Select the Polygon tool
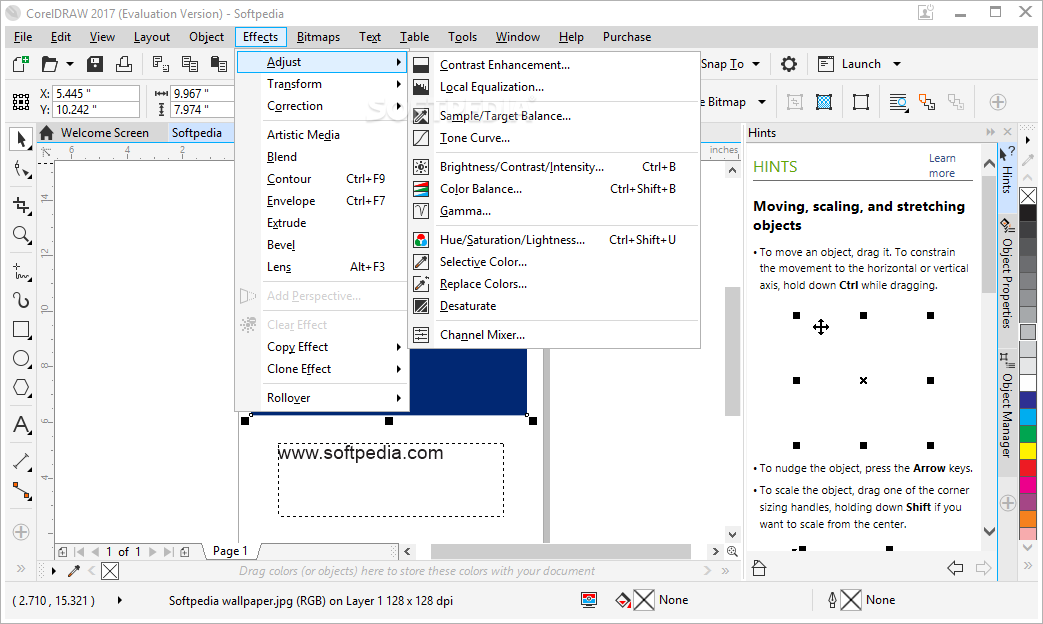Viewport: 1043px width, 624px height. point(21,388)
